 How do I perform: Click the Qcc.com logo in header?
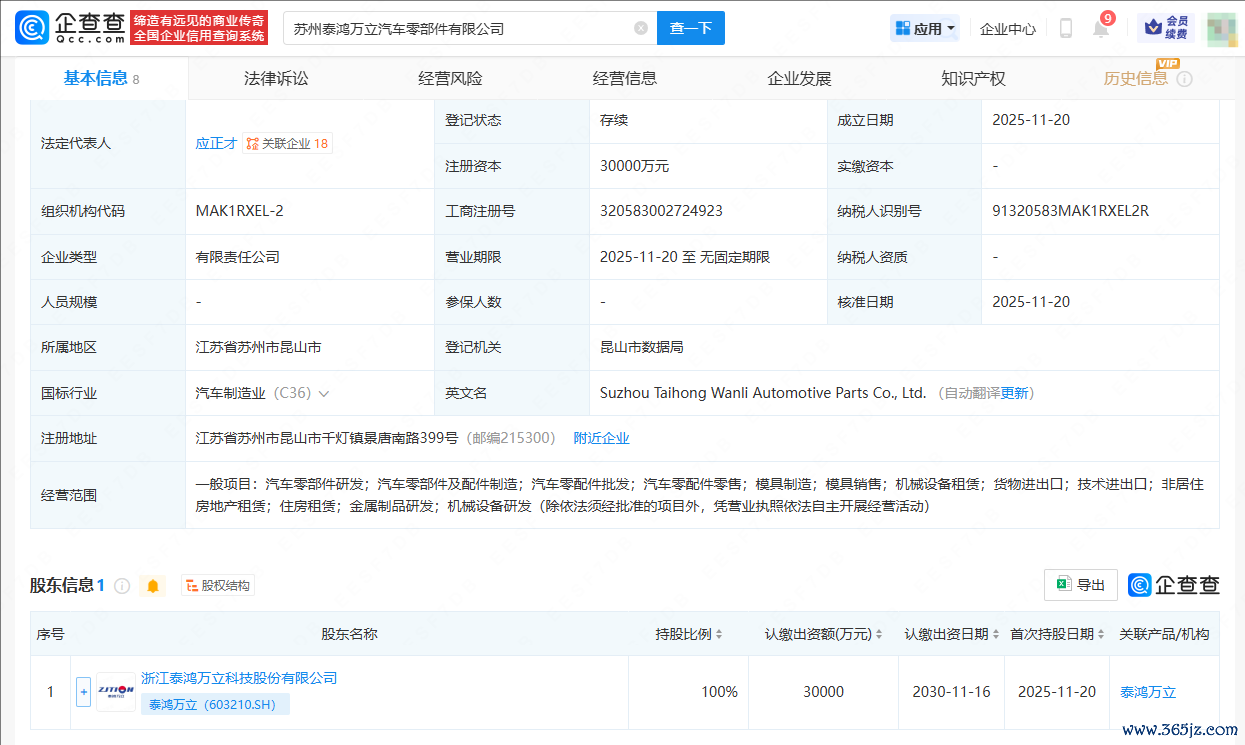pyautogui.click(x=70, y=28)
